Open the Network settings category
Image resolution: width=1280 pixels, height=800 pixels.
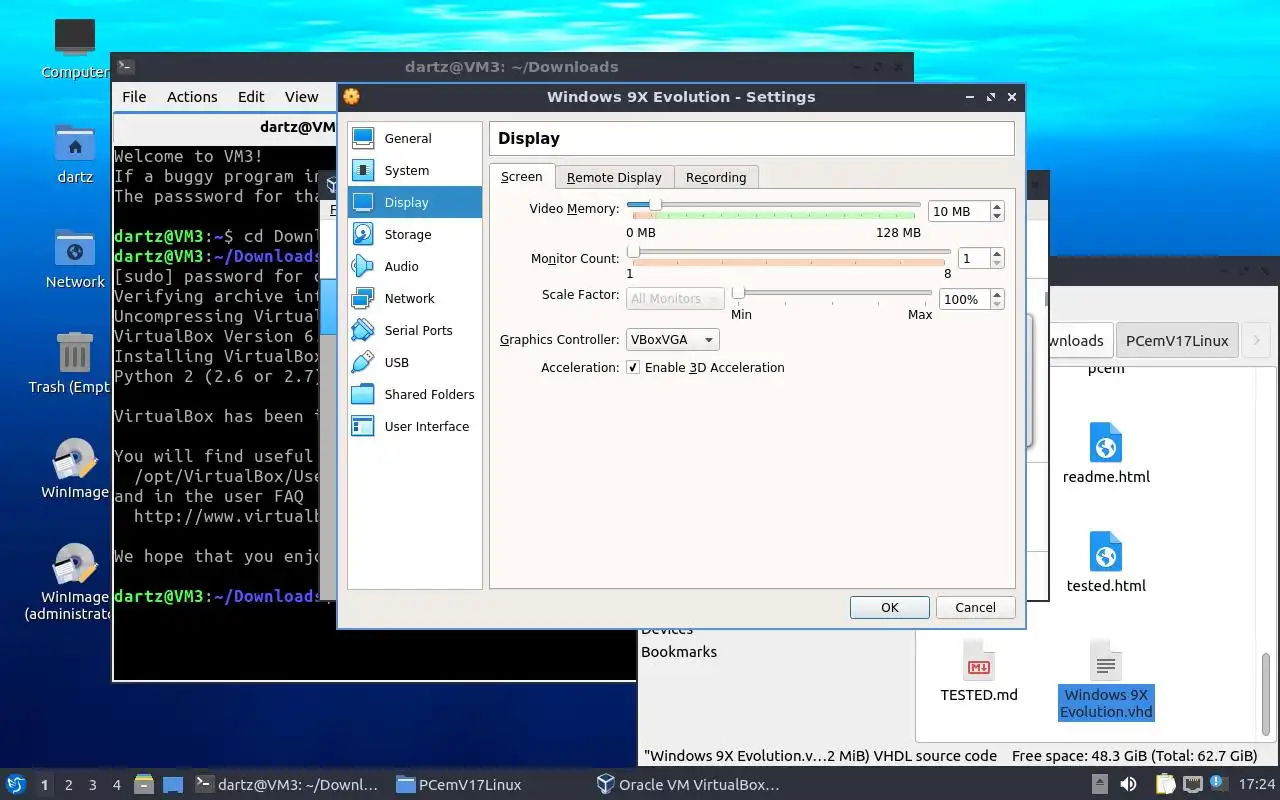(414, 298)
